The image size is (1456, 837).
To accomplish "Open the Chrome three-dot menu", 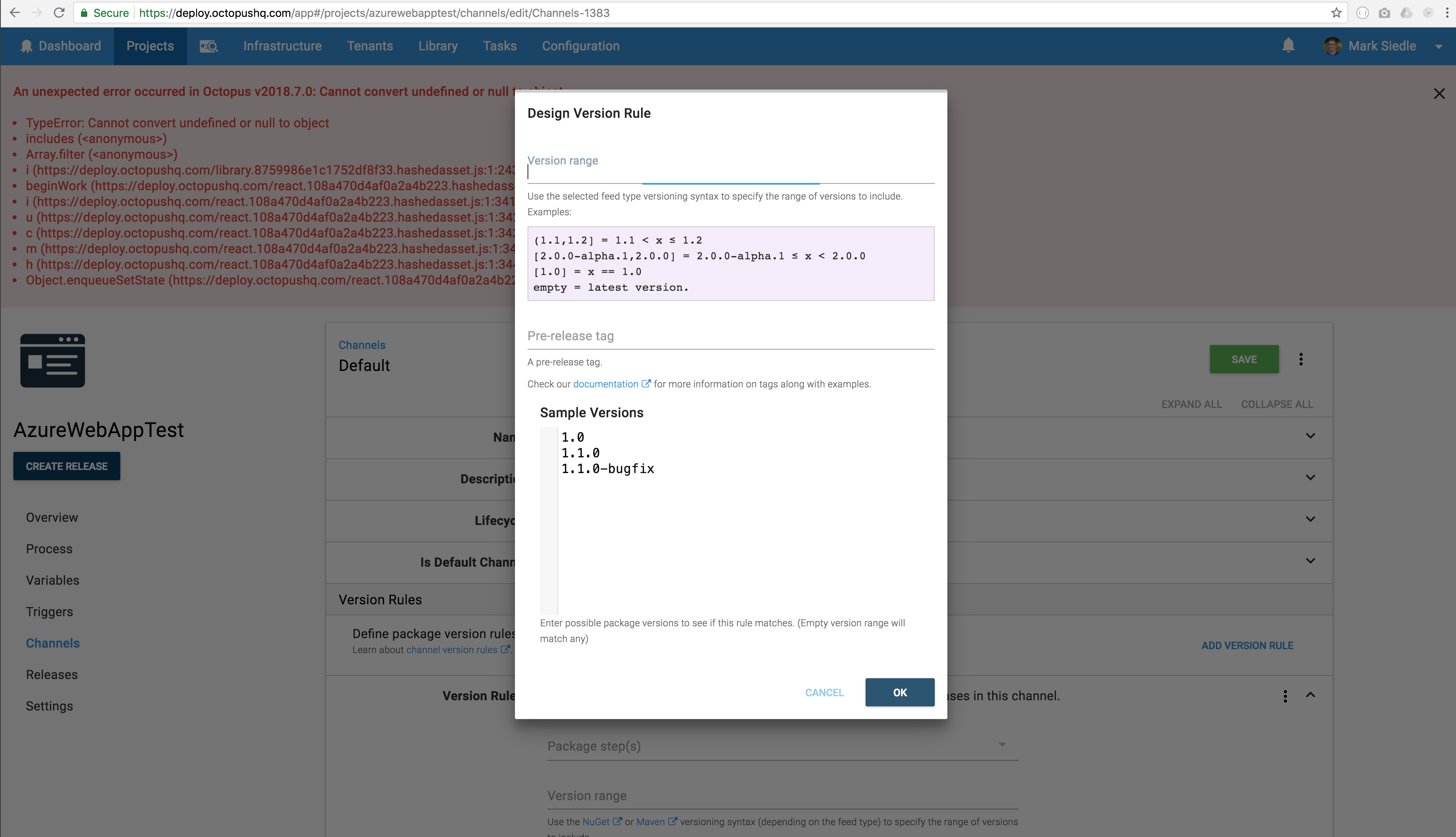I will point(1447,13).
